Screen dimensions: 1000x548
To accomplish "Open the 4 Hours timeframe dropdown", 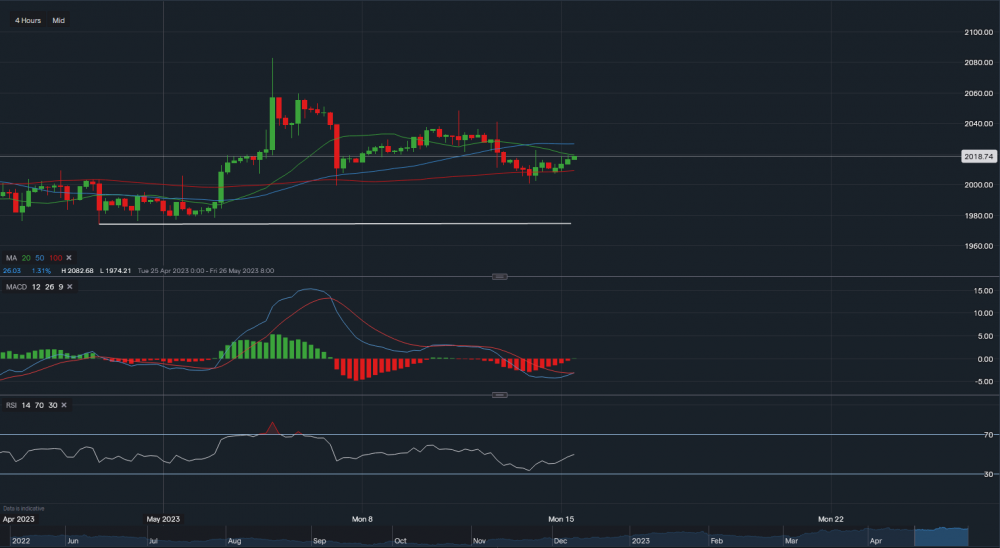I will [27, 20].
